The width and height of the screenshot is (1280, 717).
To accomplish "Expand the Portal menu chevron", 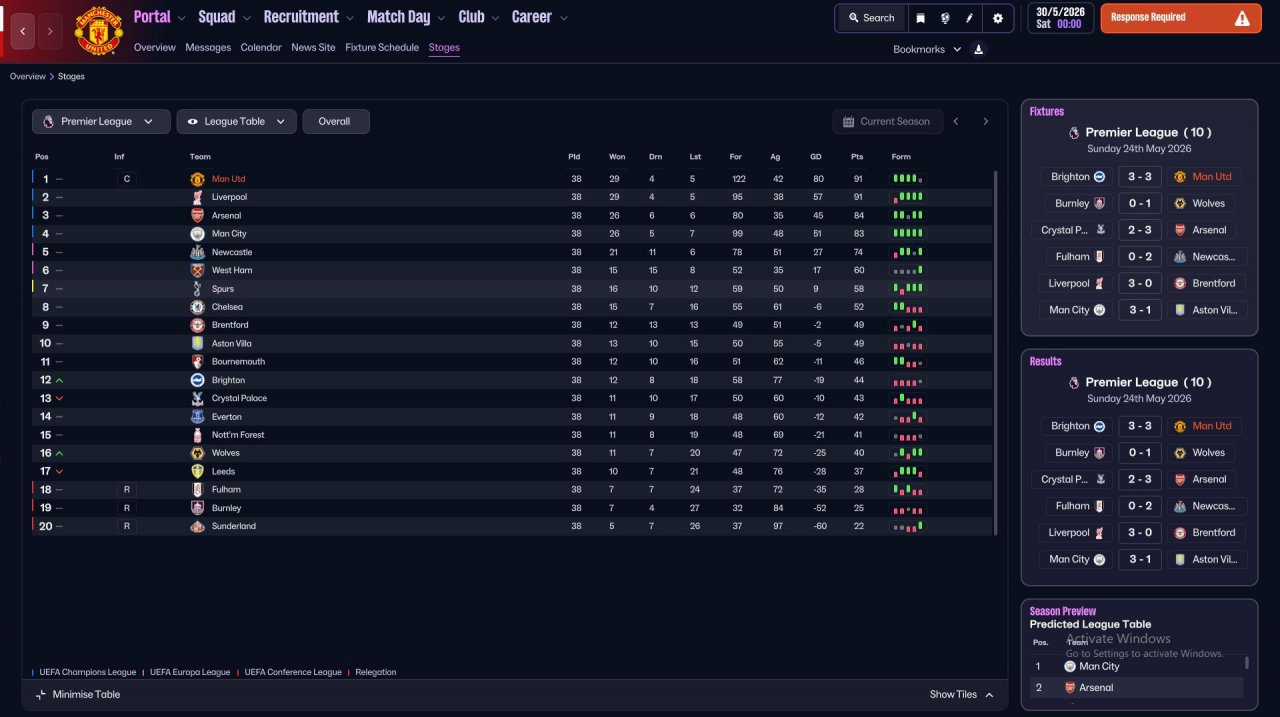I will [x=181, y=18].
